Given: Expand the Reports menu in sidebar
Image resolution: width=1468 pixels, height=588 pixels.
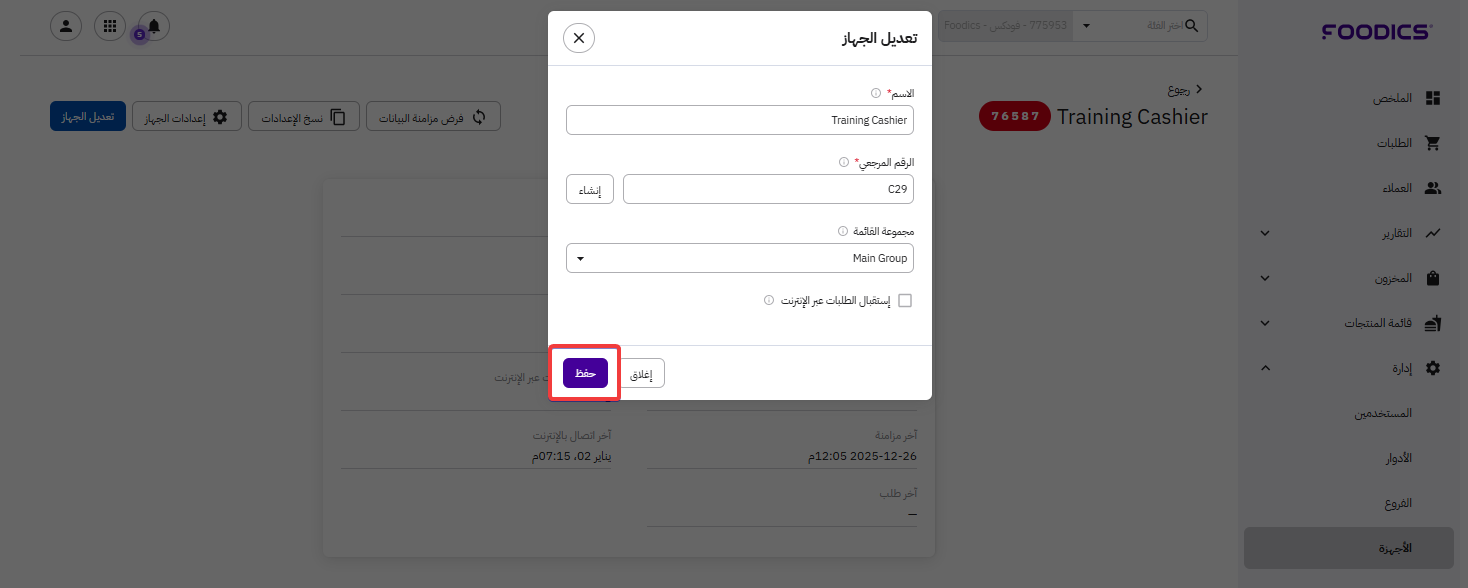Looking at the screenshot, I should click(x=1265, y=233).
